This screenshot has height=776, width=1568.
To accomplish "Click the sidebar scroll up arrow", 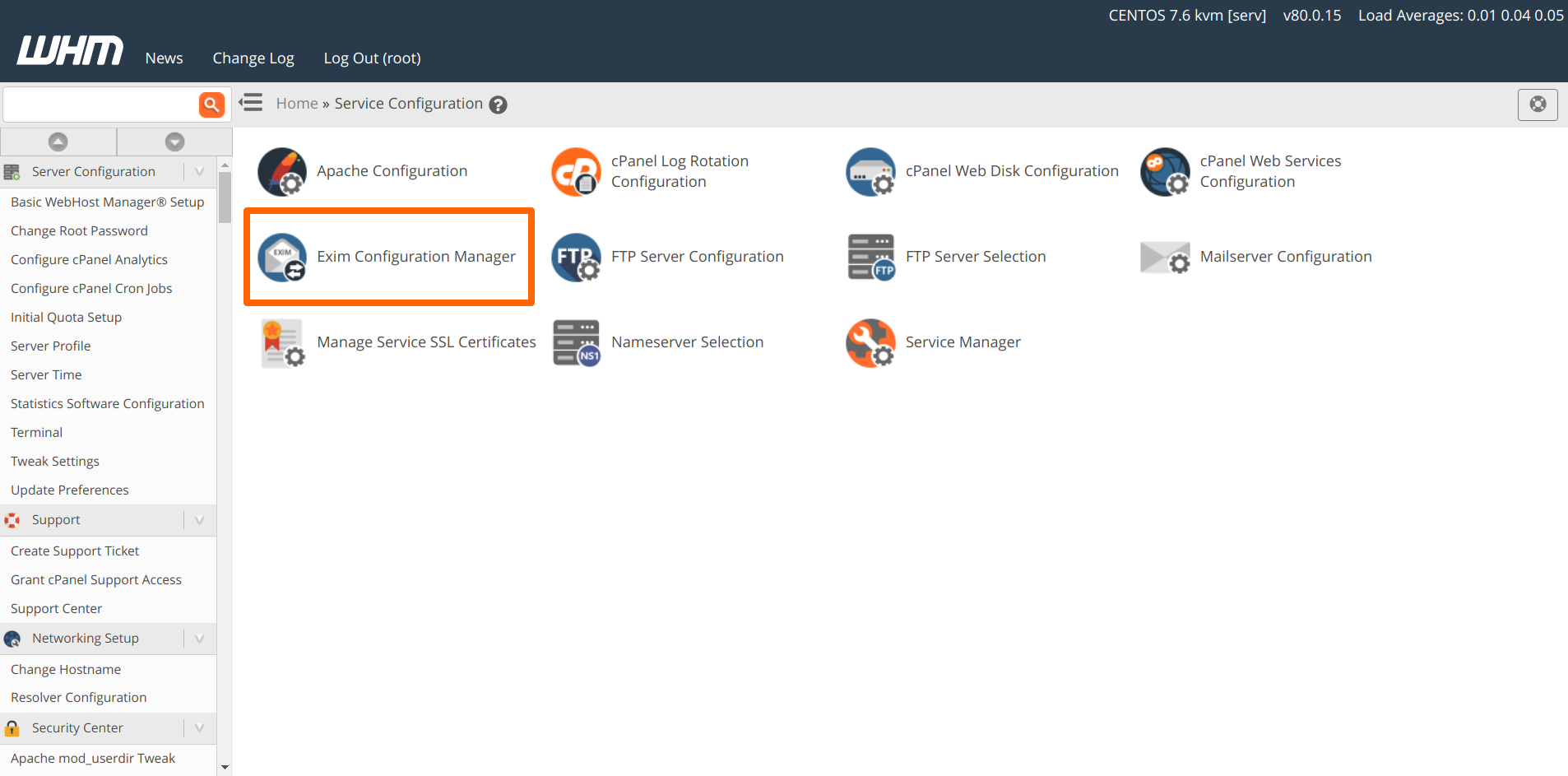I will 225,165.
